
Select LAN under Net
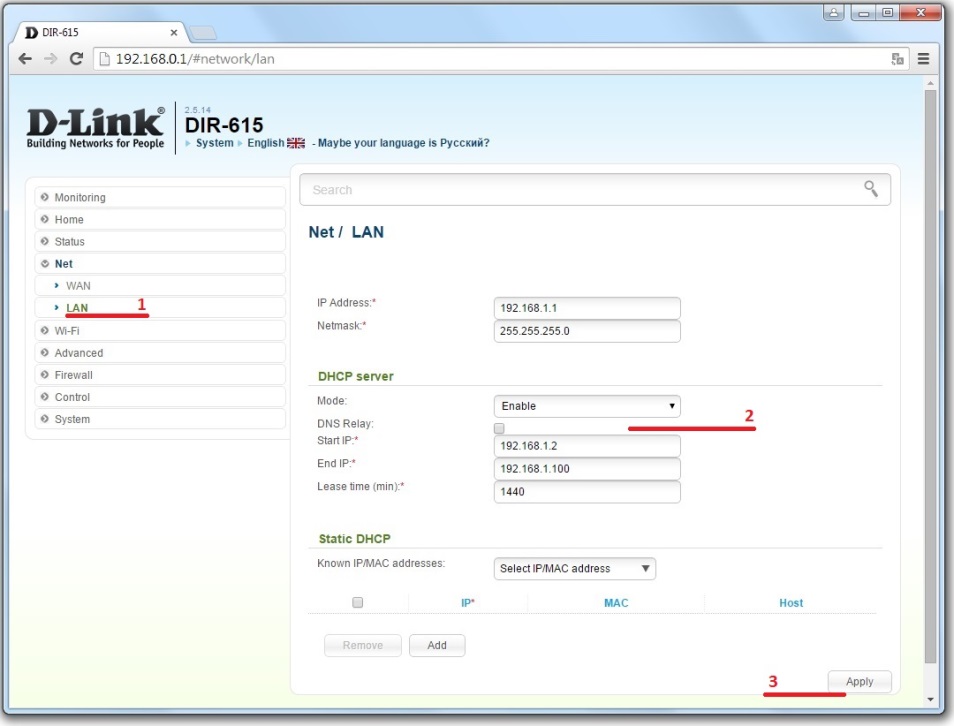(160, 307)
